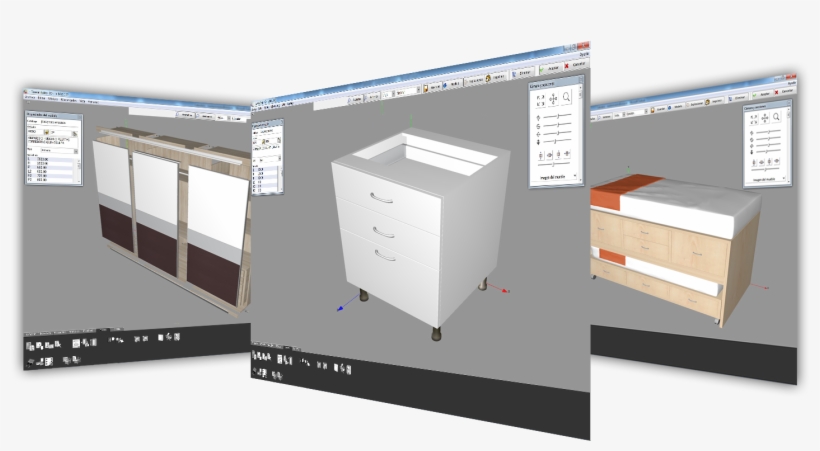Image resolution: width=820 pixels, height=451 pixels.
Task: Click first camera slider in center window panel
Action: click(x=557, y=116)
